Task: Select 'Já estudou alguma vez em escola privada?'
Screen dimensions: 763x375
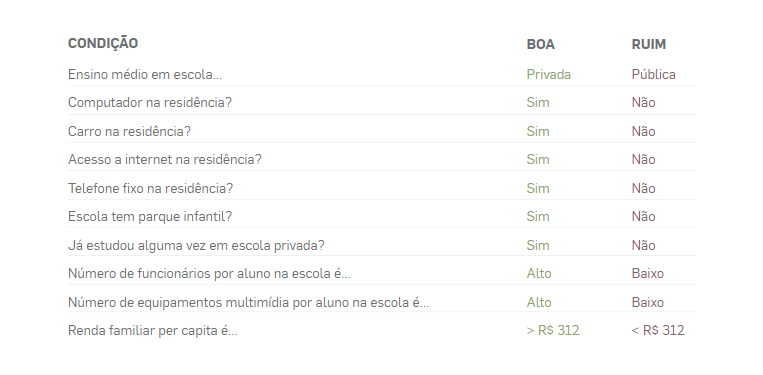Action: coord(196,245)
